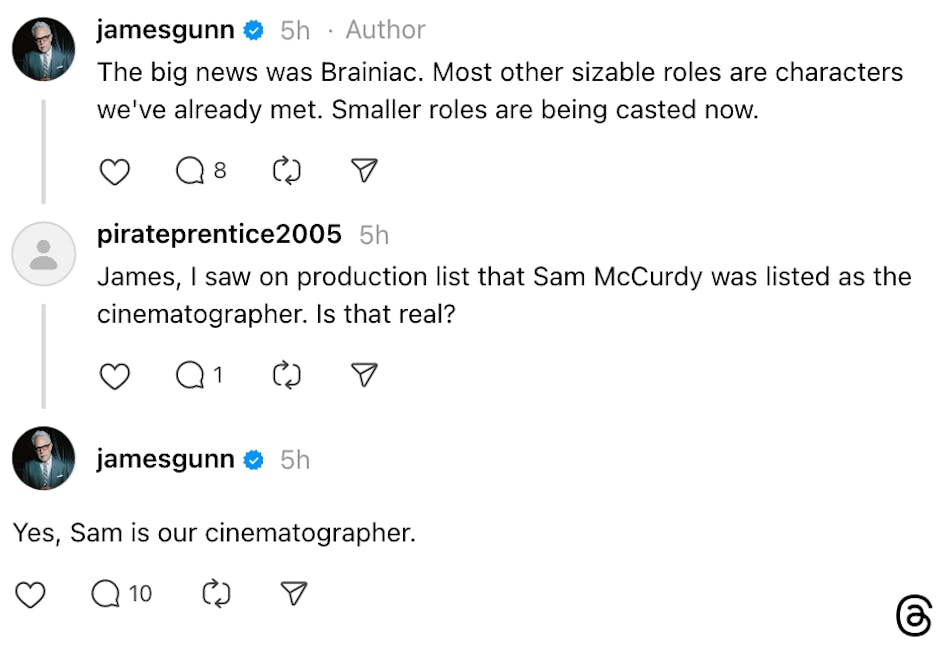
Task: Repost the Sam cinematographer reply
Action: 216,595
